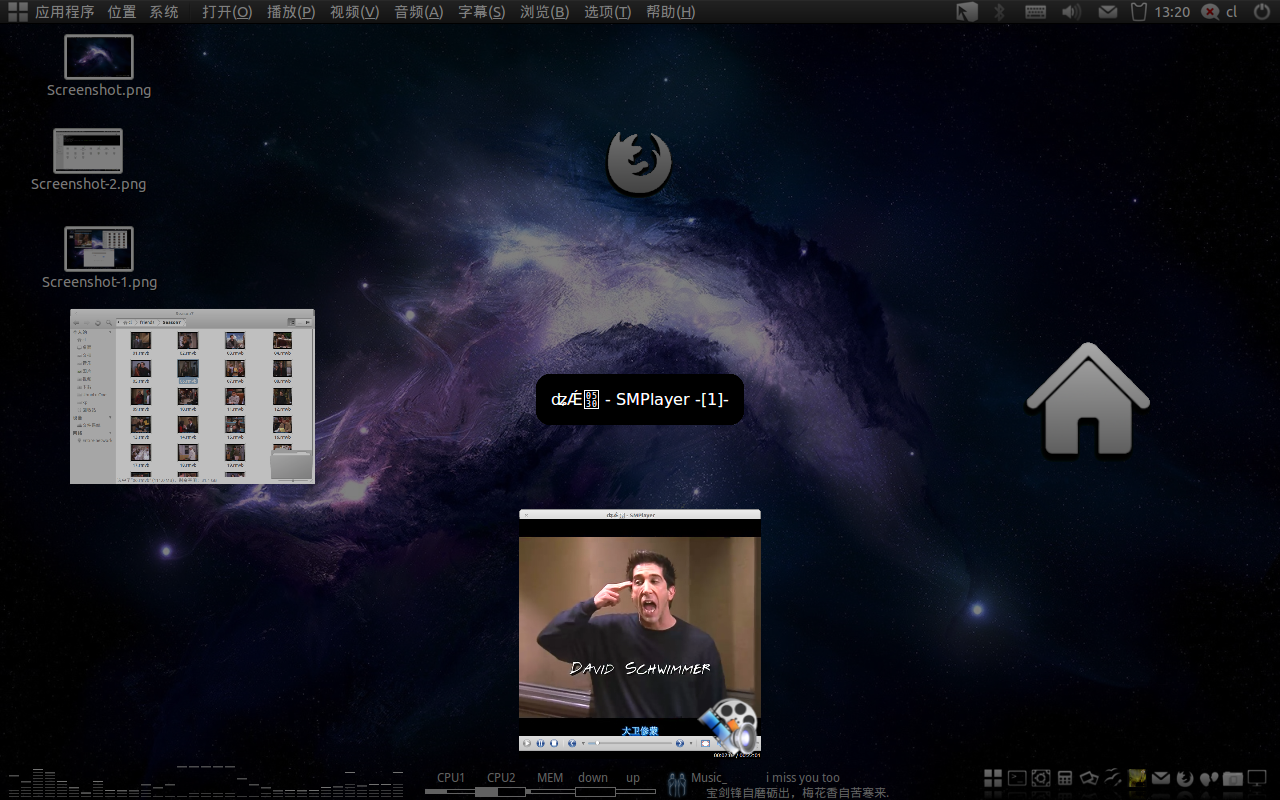Open the folder icon in bottom dock

(x=1233, y=778)
